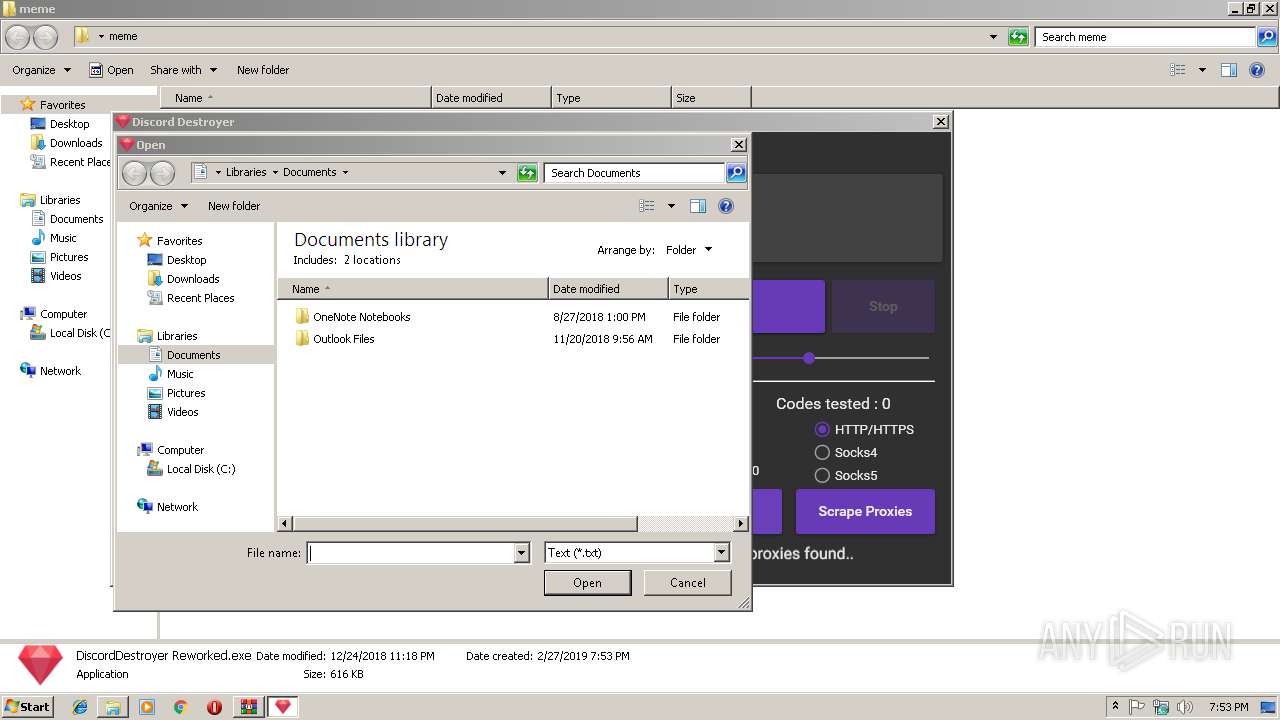Click the Internet Explorer taskbar icon
This screenshot has width=1280, height=720.
[80, 707]
